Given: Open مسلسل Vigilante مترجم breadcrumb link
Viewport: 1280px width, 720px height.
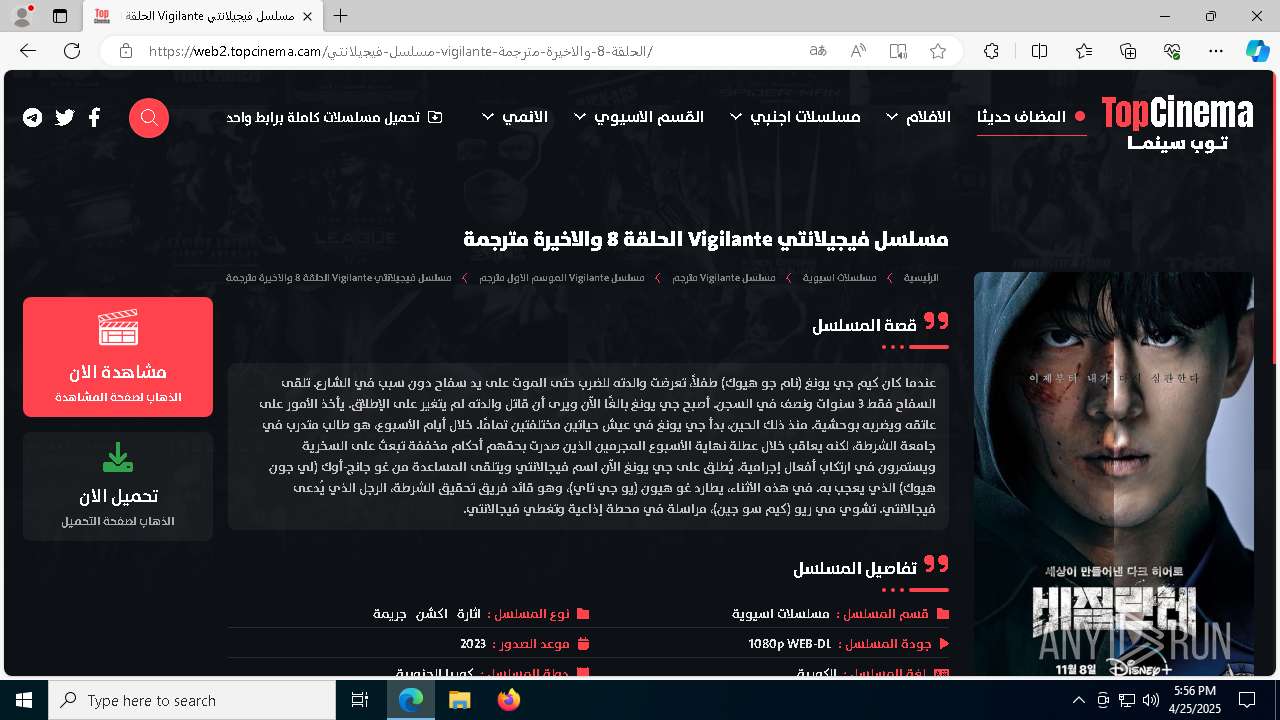Looking at the screenshot, I should pos(723,277).
